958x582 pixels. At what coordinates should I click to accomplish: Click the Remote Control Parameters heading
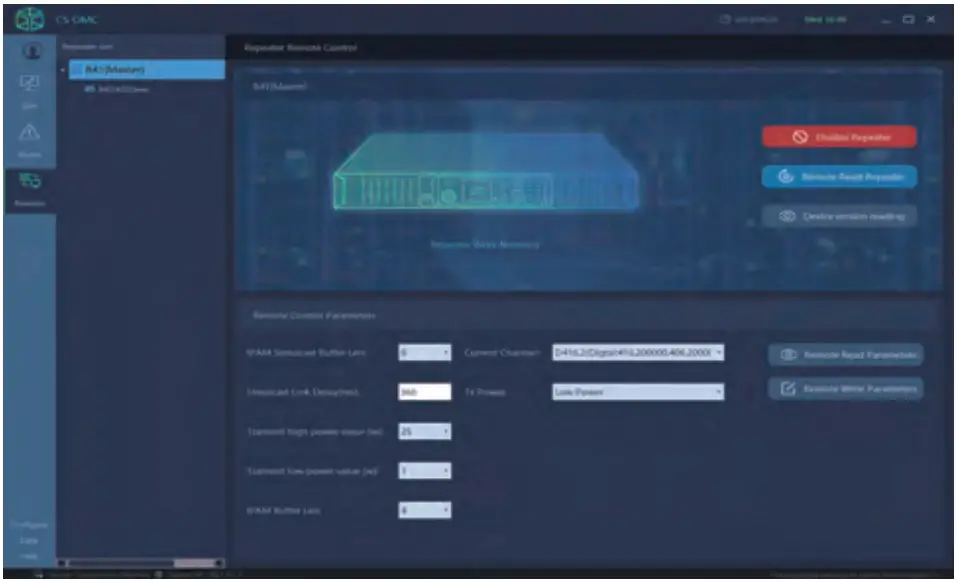click(x=314, y=316)
